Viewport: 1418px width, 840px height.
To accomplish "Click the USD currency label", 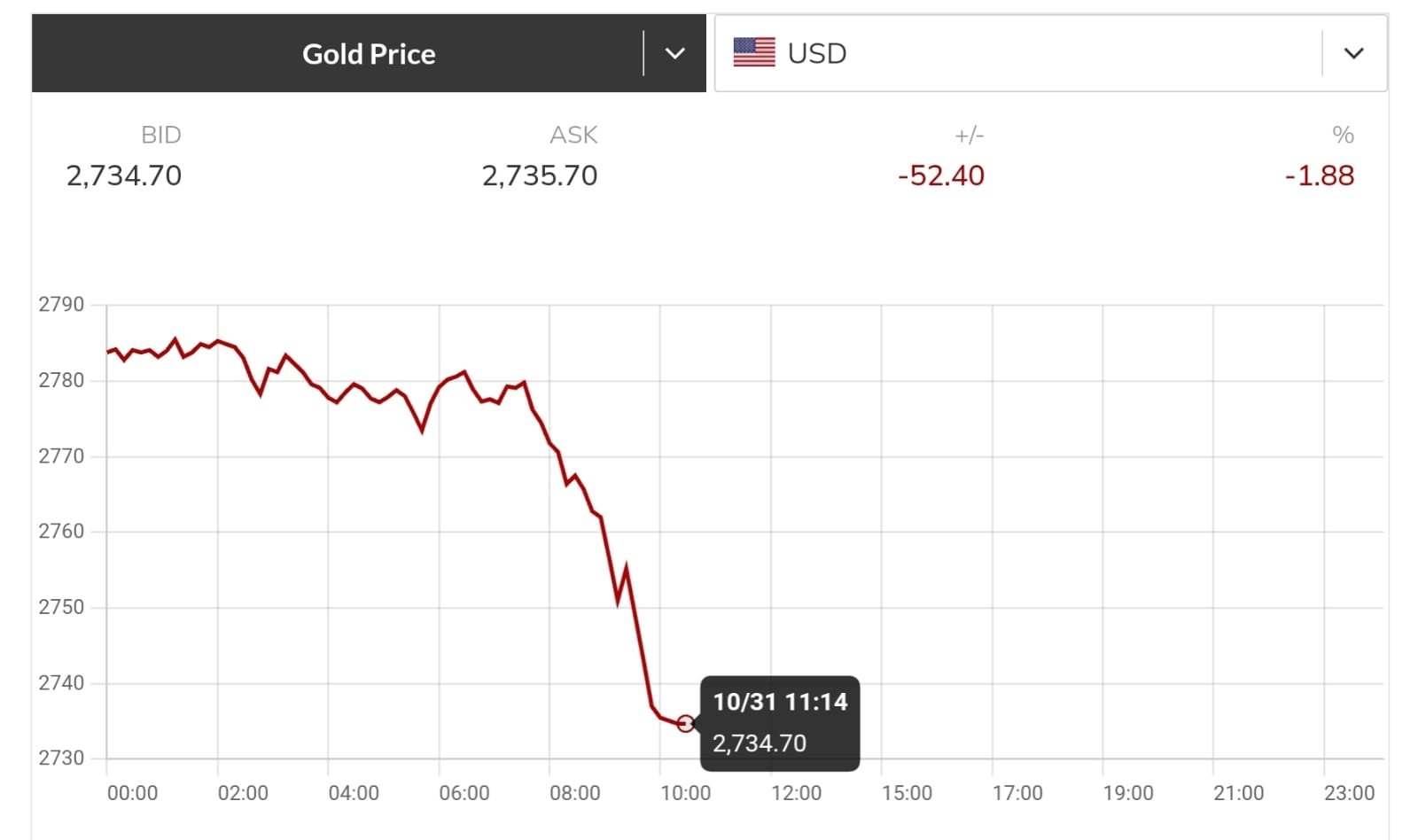I will 817,54.
